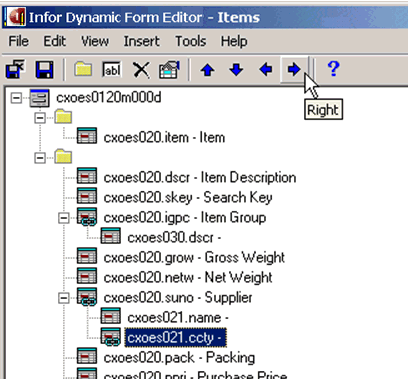Click field icon beside cxoes020.item - Item
This screenshot has height=379, width=408.
click(x=87, y=136)
